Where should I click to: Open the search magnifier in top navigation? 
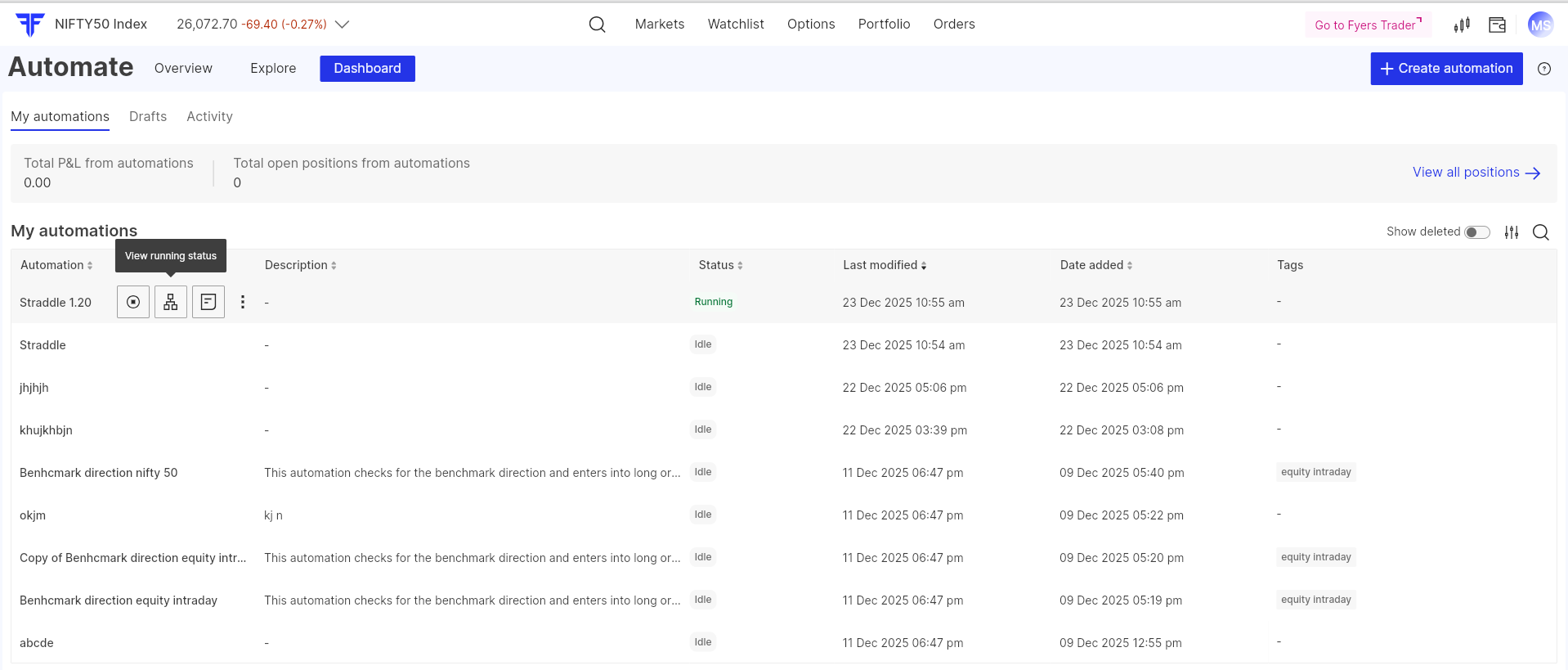click(x=597, y=25)
